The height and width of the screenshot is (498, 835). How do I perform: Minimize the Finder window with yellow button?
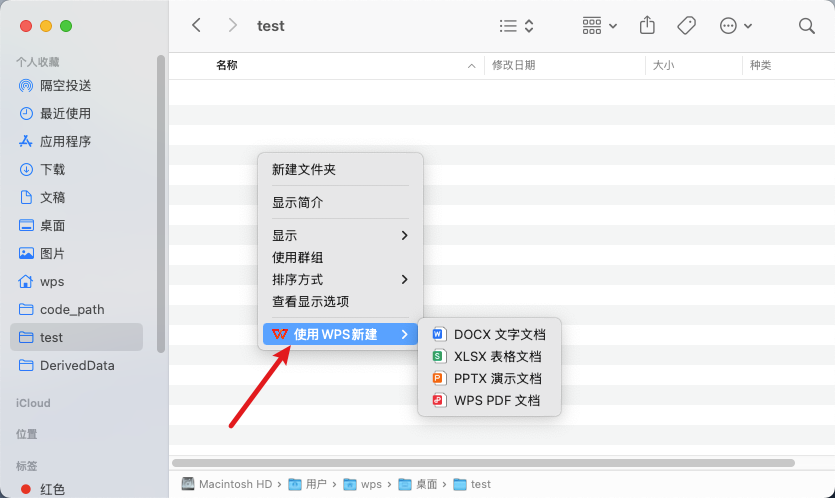click(x=46, y=26)
